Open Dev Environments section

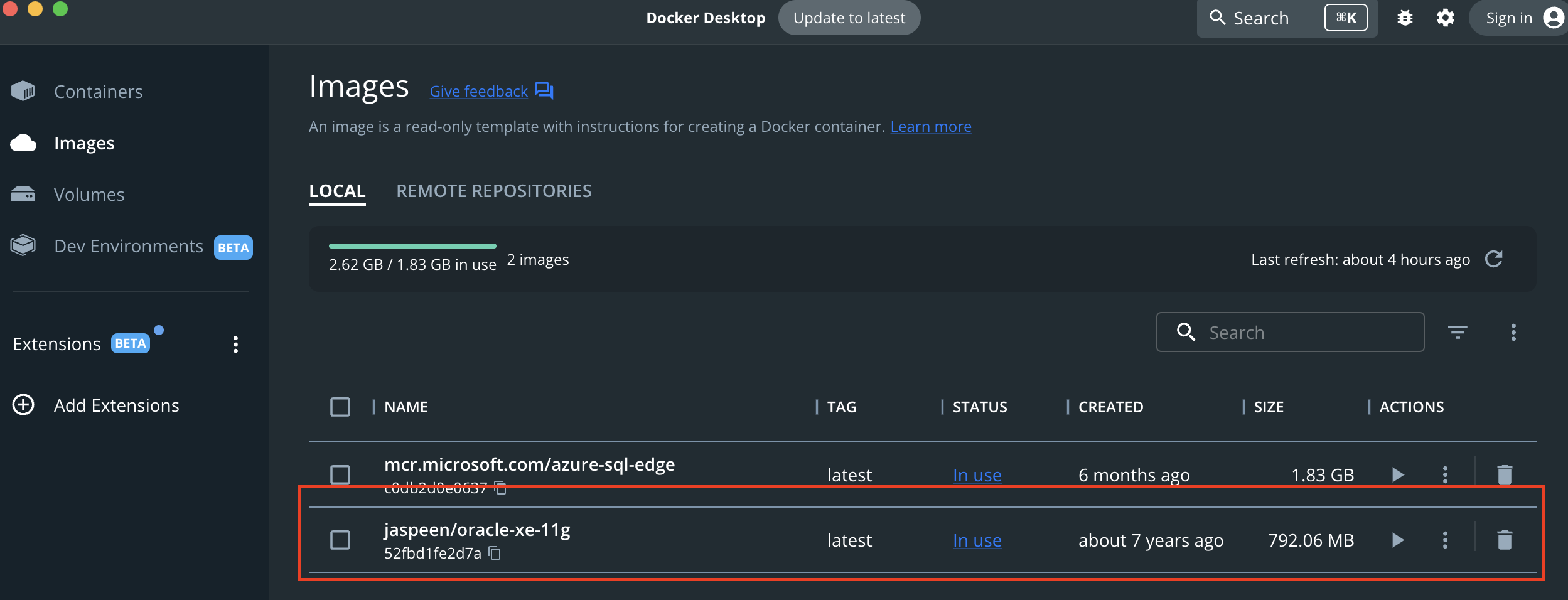(x=129, y=246)
